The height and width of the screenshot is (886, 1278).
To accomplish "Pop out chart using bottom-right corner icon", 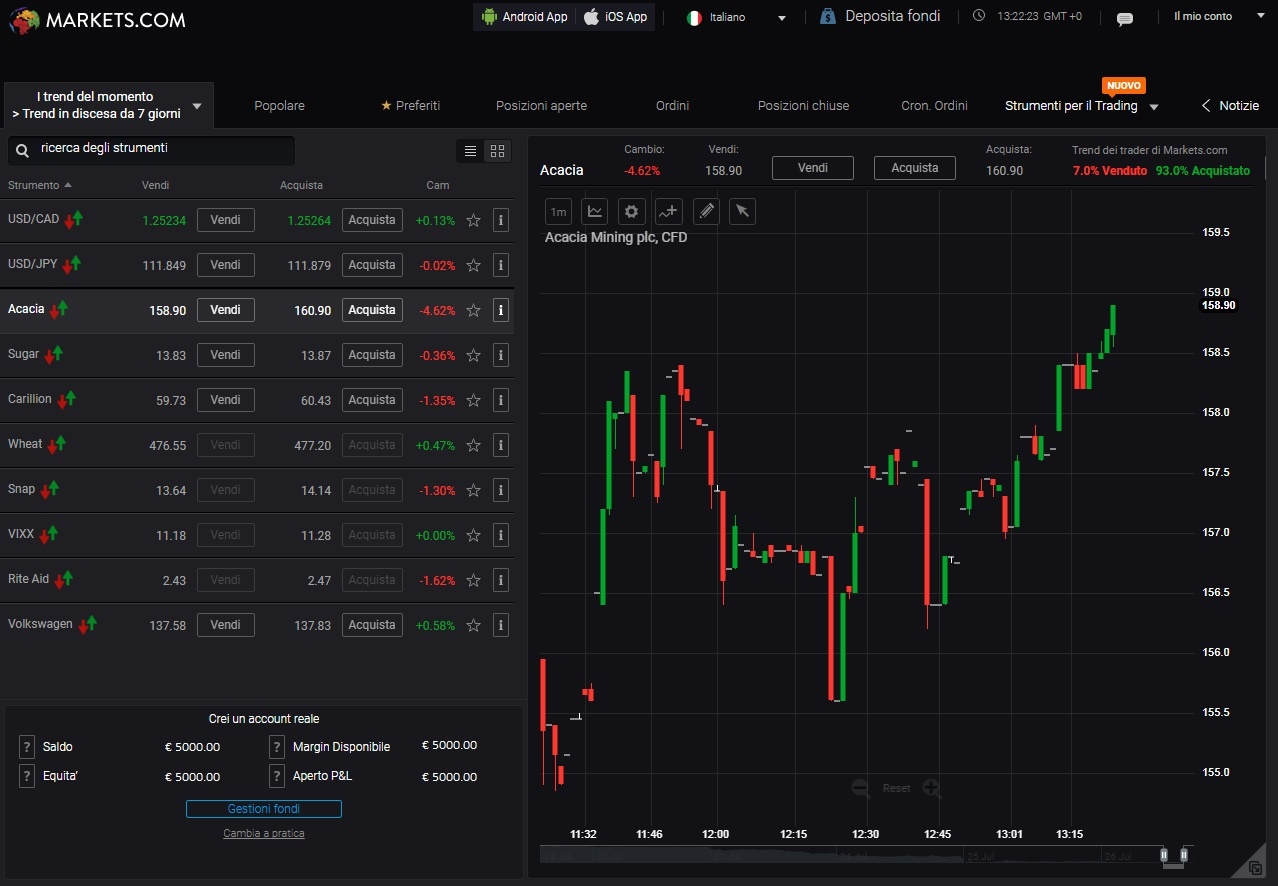I will coord(1255,868).
